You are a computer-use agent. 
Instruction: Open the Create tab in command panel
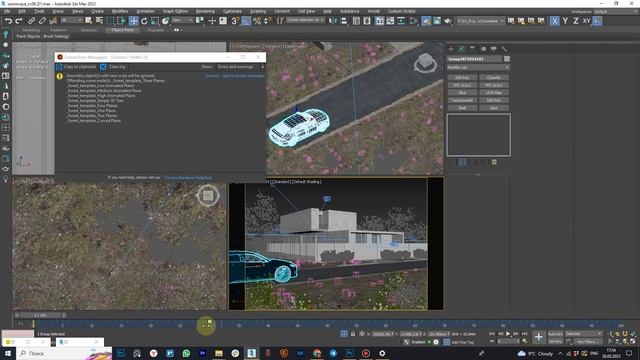pos(451,49)
